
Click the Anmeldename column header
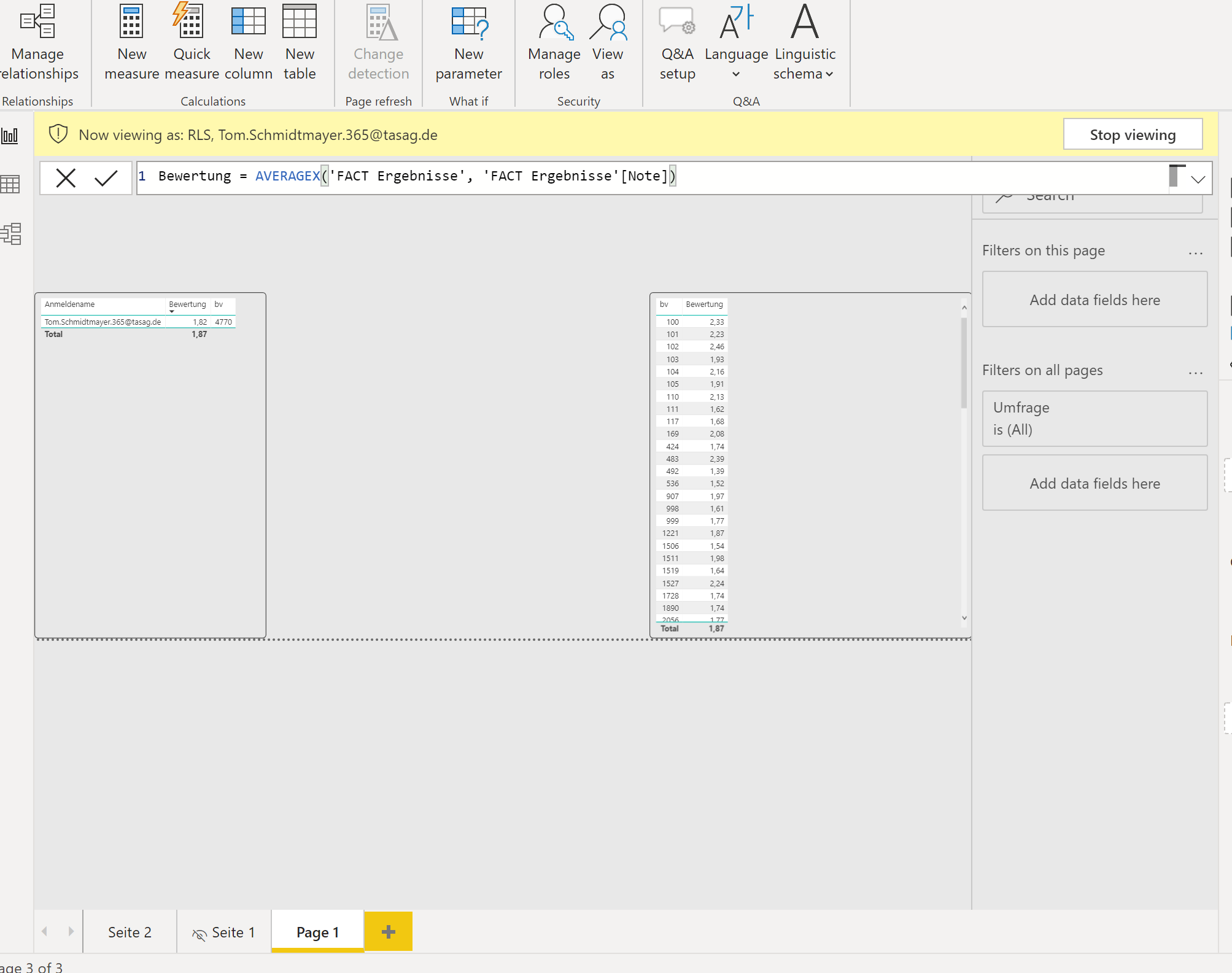click(x=69, y=304)
